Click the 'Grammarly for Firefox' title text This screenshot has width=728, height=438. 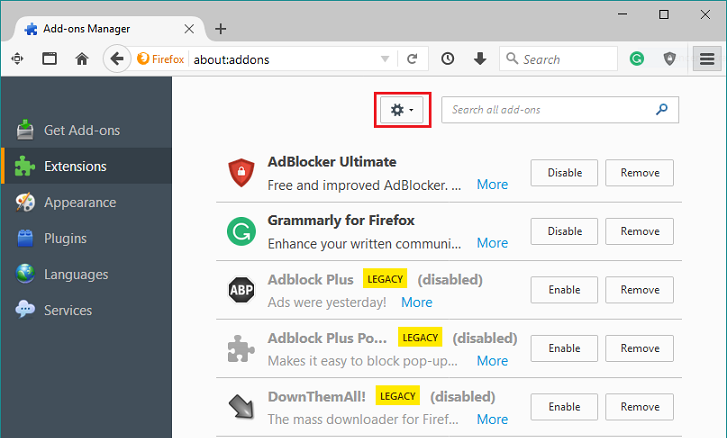[x=341, y=220]
